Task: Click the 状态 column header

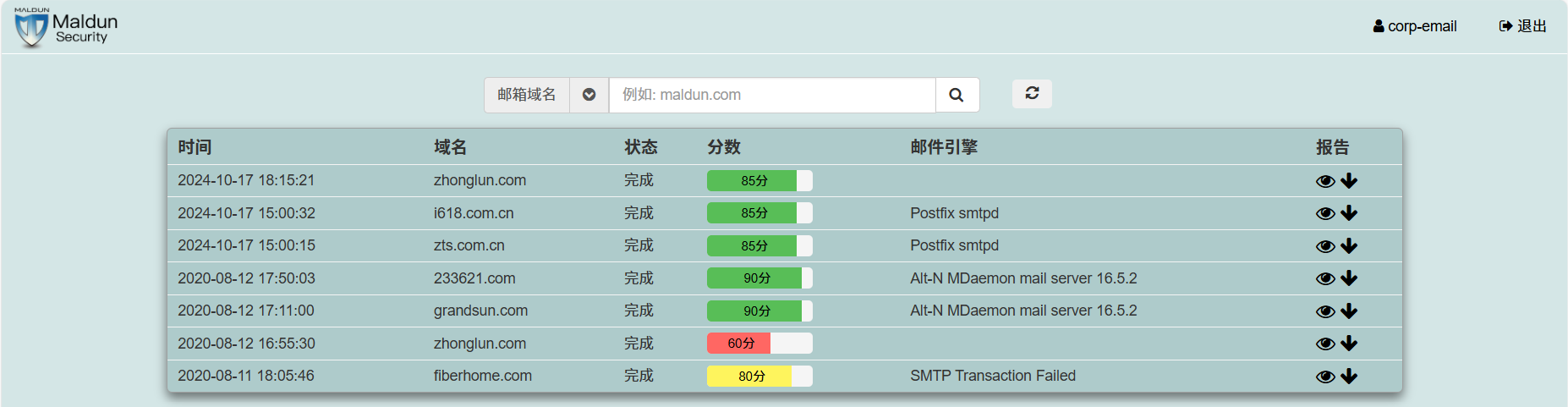Action: pyautogui.click(x=641, y=147)
